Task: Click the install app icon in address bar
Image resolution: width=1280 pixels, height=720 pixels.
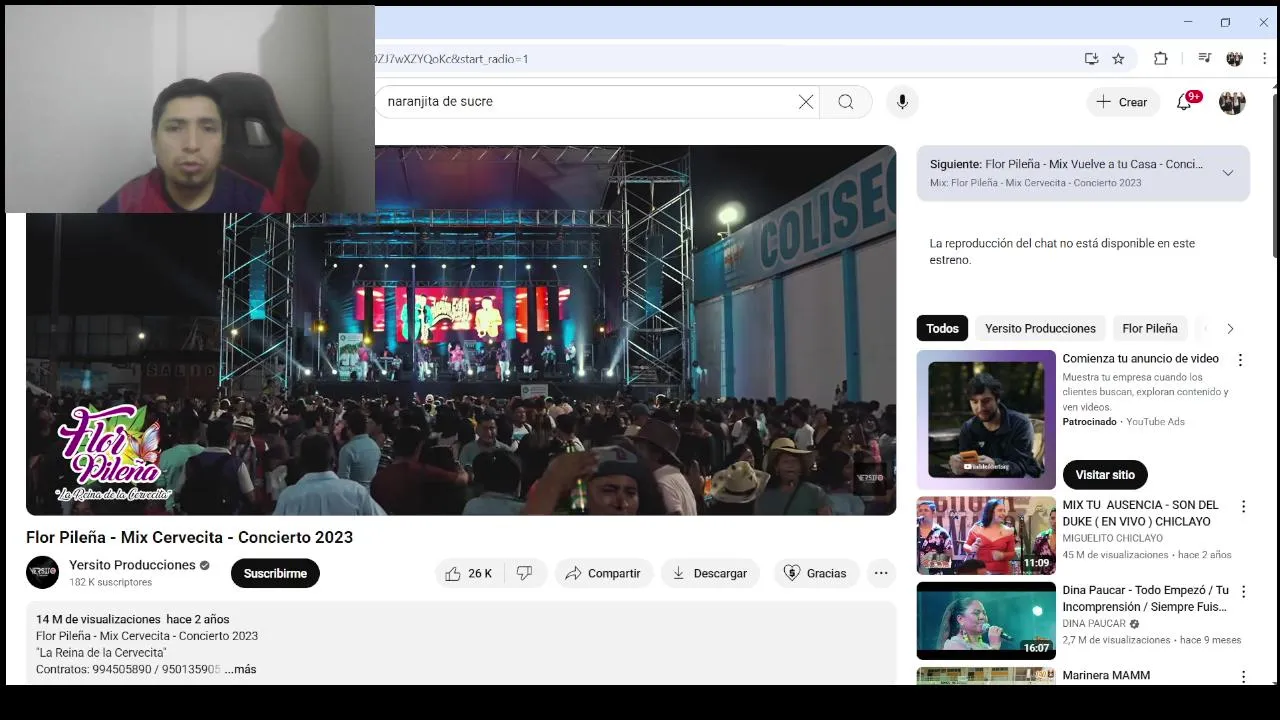Action: point(1091,59)
